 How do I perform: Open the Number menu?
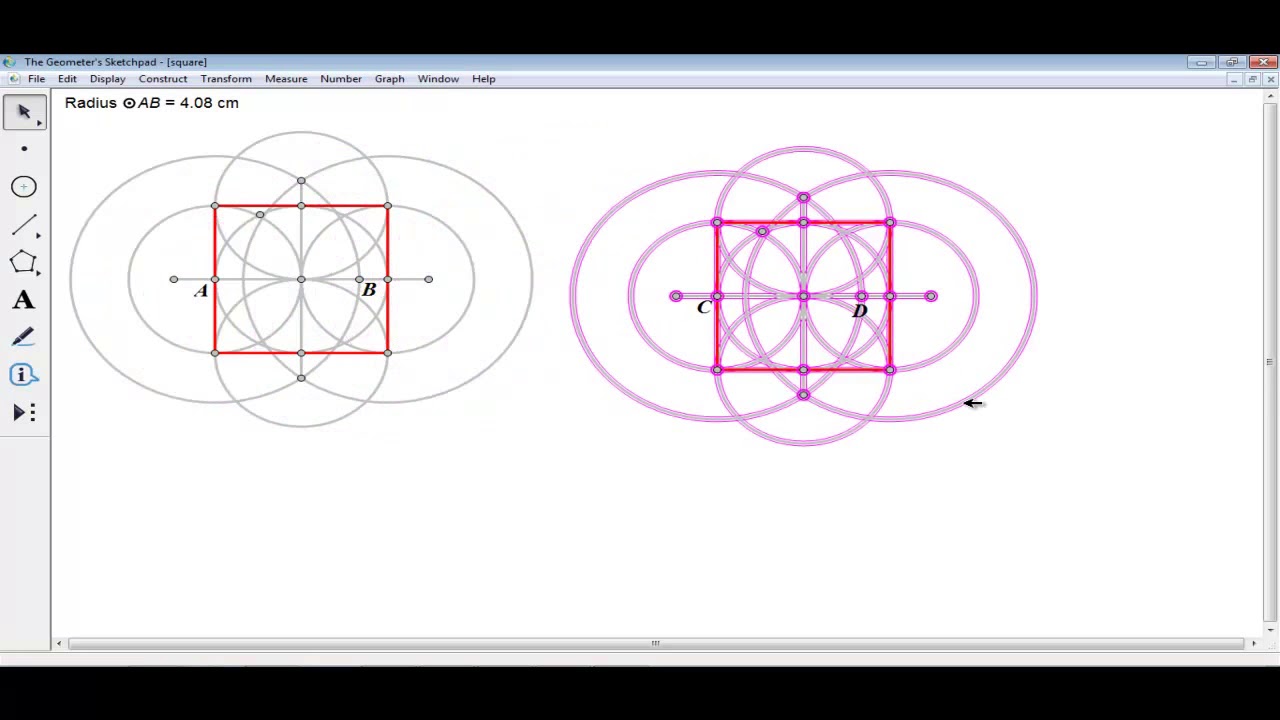pyautogui.click(x=341, y=79)
